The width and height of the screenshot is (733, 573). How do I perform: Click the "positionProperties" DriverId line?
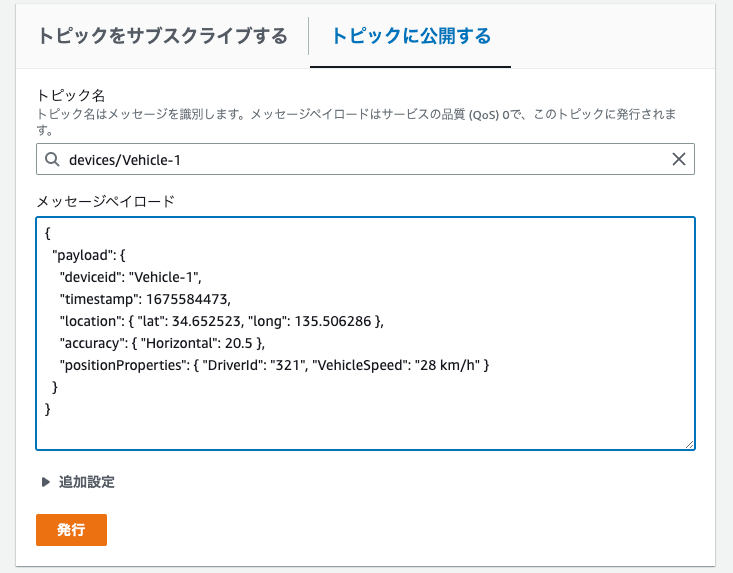coord(274,365)
